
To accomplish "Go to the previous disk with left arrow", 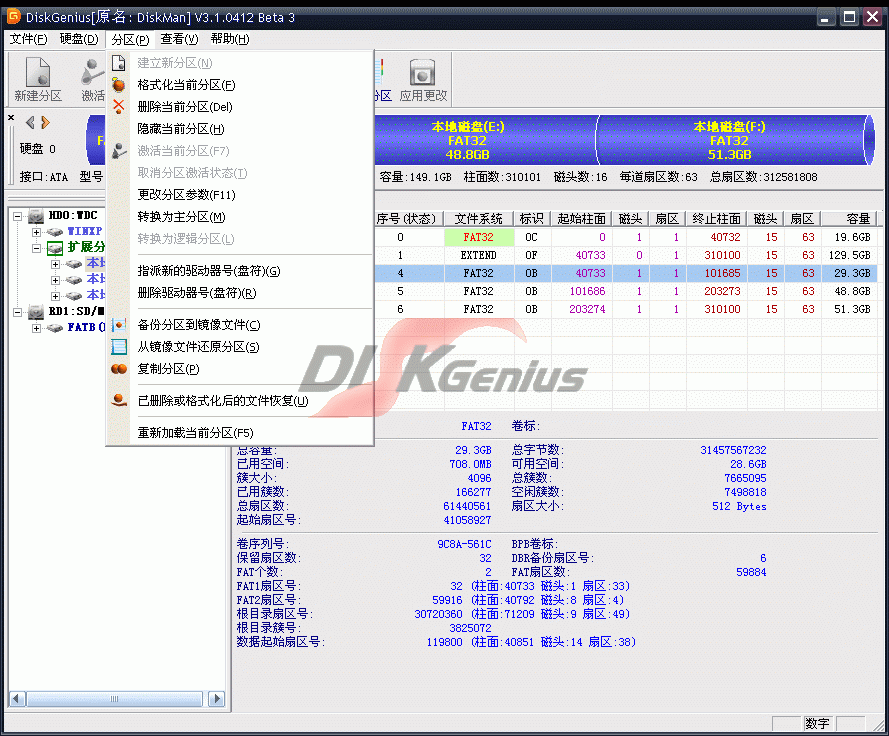I will [30, 122].
